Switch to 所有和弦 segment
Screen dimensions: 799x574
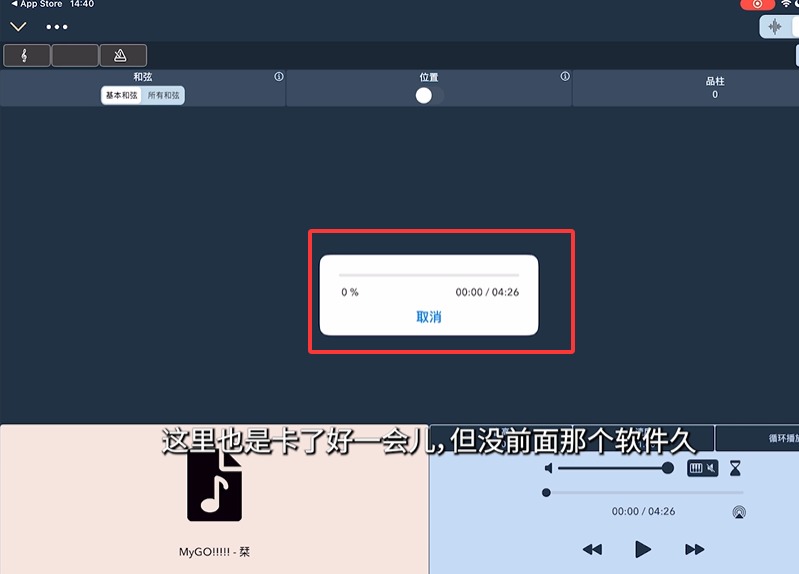164,96
